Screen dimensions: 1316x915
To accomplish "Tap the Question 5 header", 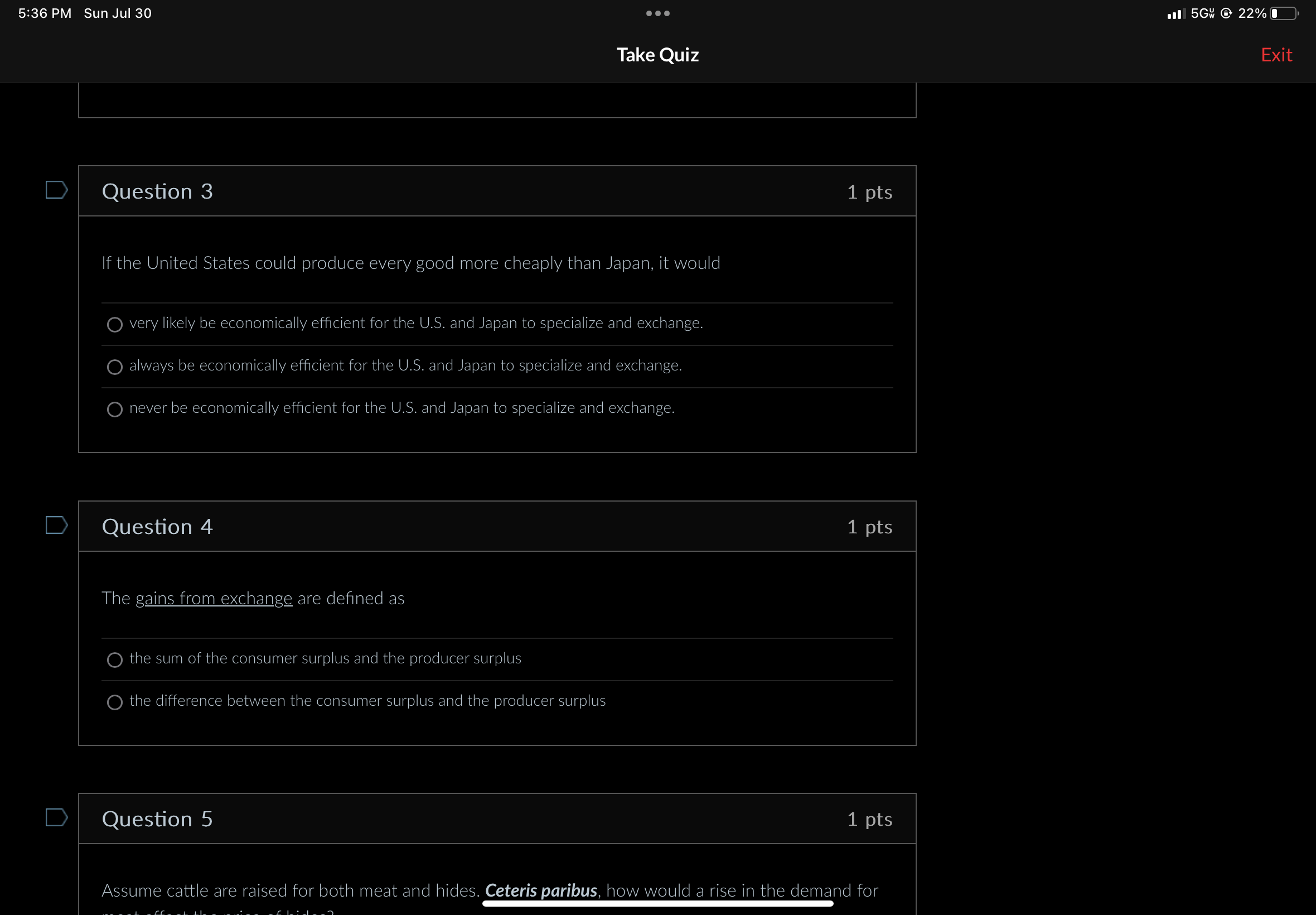I will 157,818.
